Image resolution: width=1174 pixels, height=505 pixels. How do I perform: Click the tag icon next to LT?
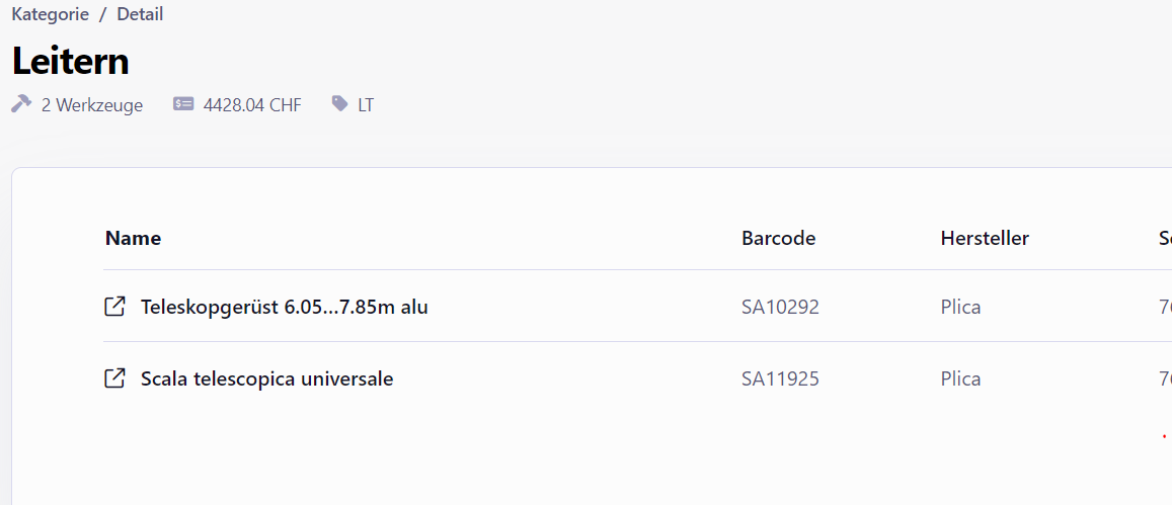pyautogui.click(x=341, y=105)
